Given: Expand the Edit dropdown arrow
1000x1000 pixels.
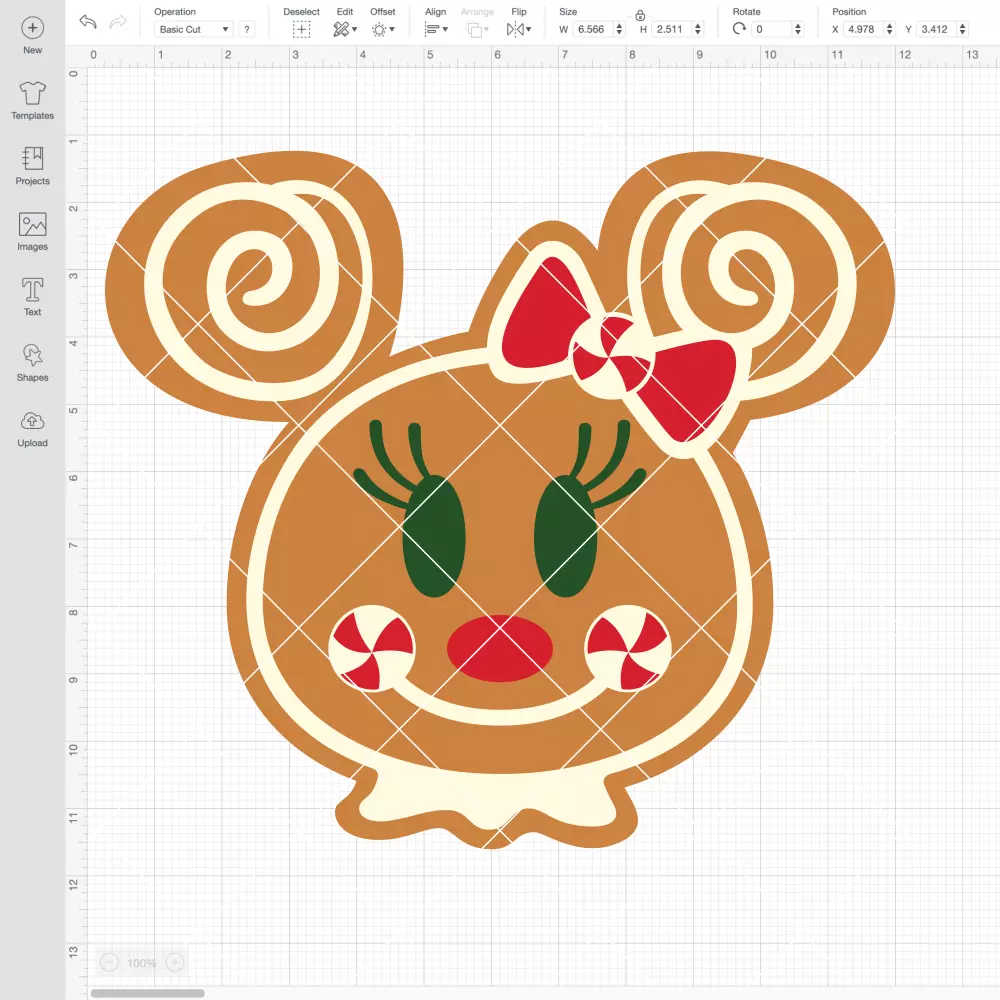Looking at the screenshot, I should 355,29.
